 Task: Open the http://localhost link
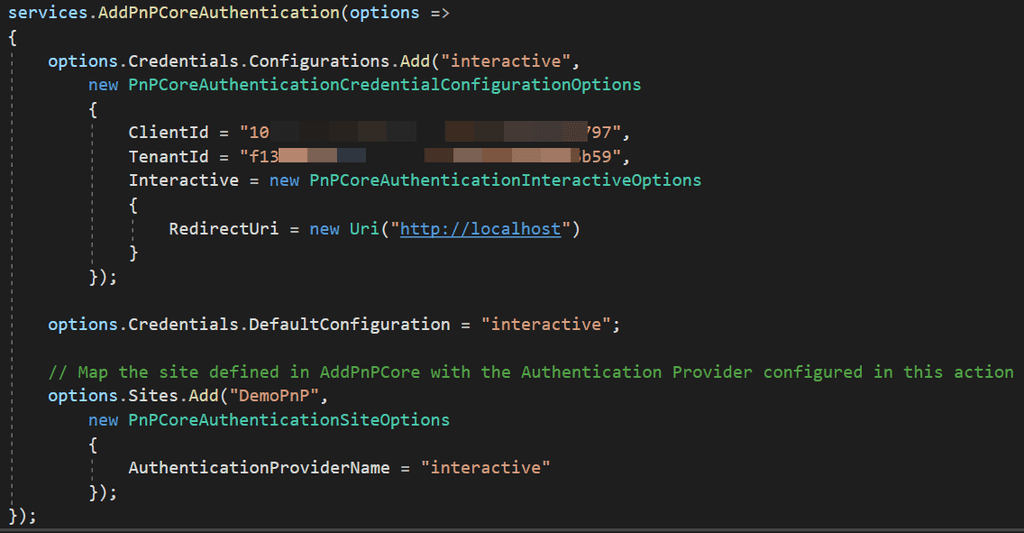click(x=480, y=229)
